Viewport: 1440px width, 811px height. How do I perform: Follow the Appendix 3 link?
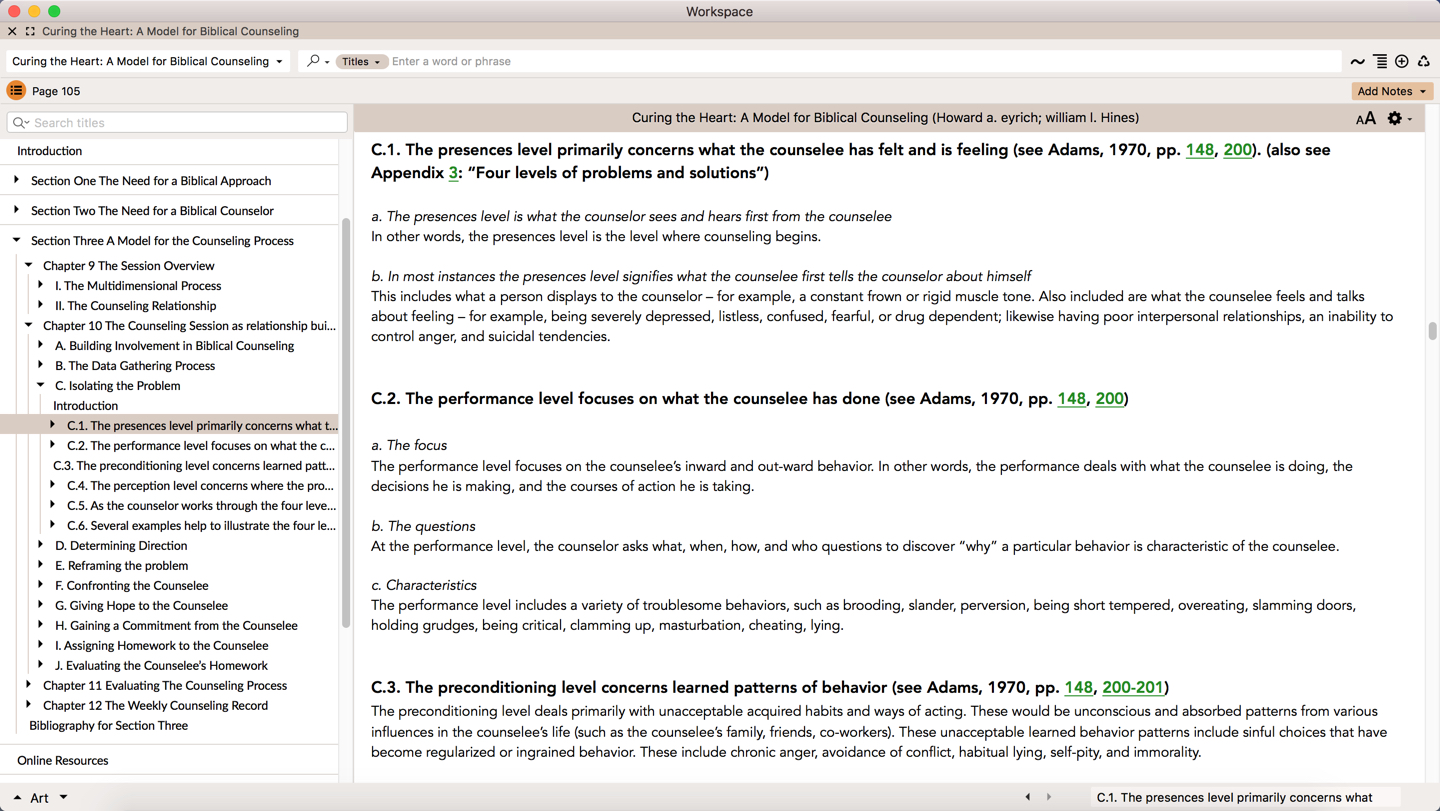[x=453, y=173]
